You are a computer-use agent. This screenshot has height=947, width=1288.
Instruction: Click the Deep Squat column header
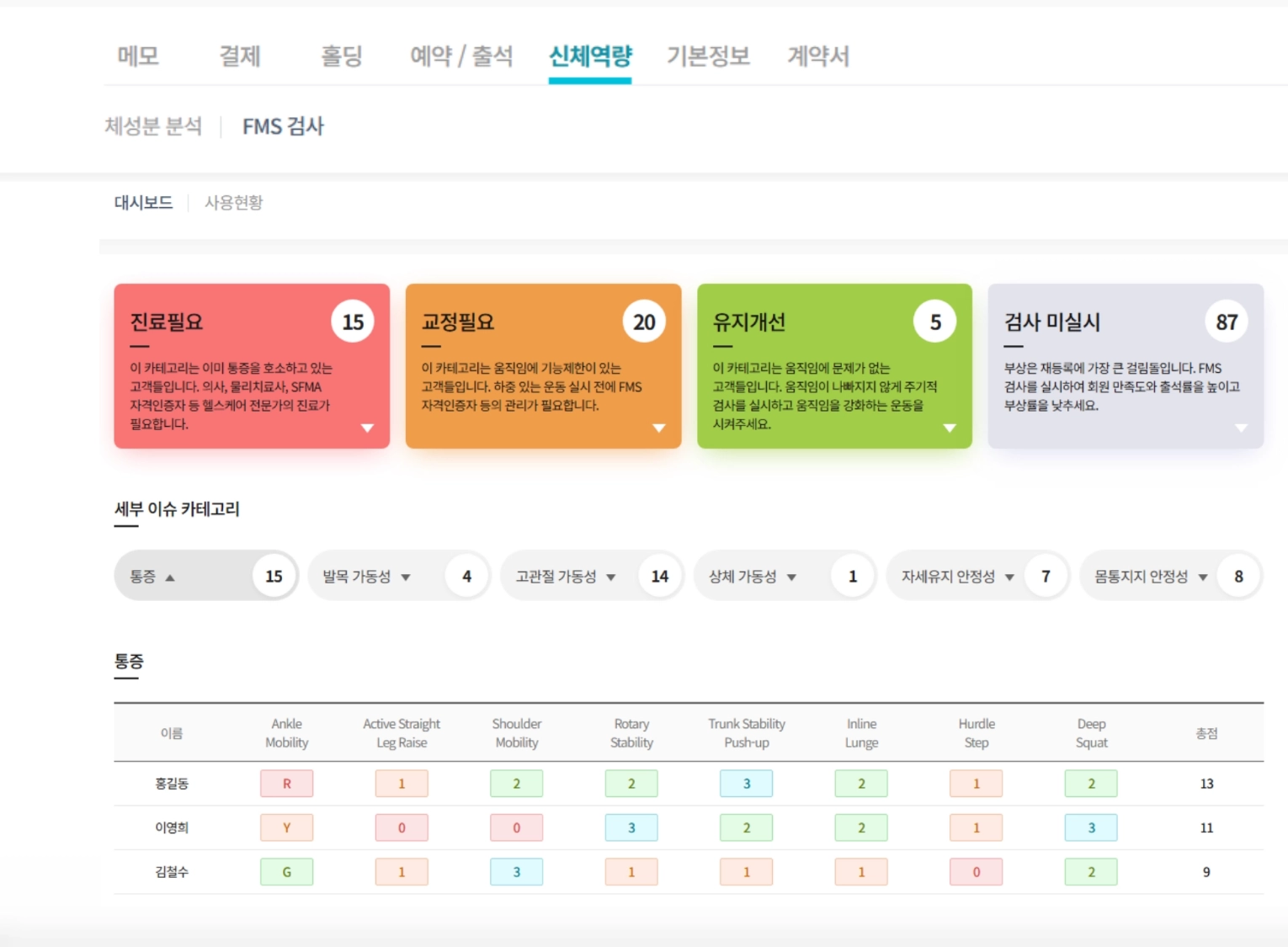1092,733
